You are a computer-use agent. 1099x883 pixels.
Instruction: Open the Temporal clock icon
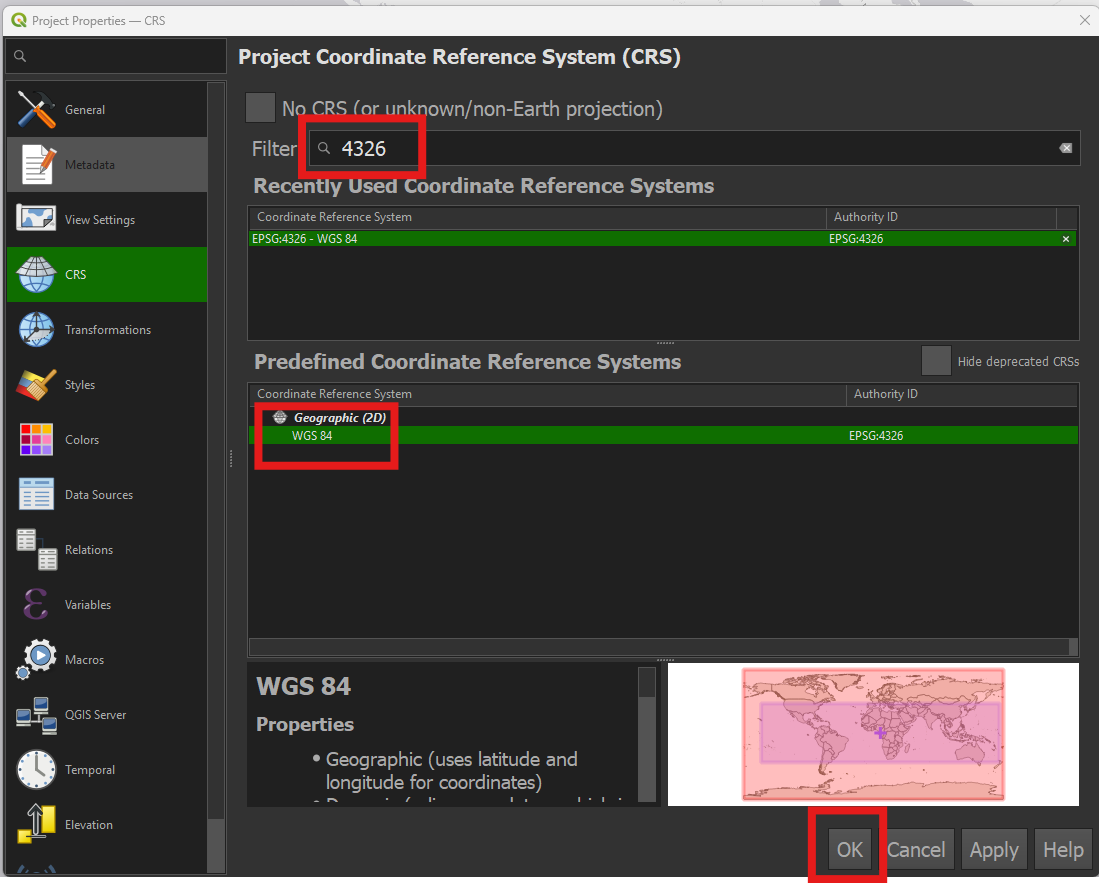tap(36, 769)
